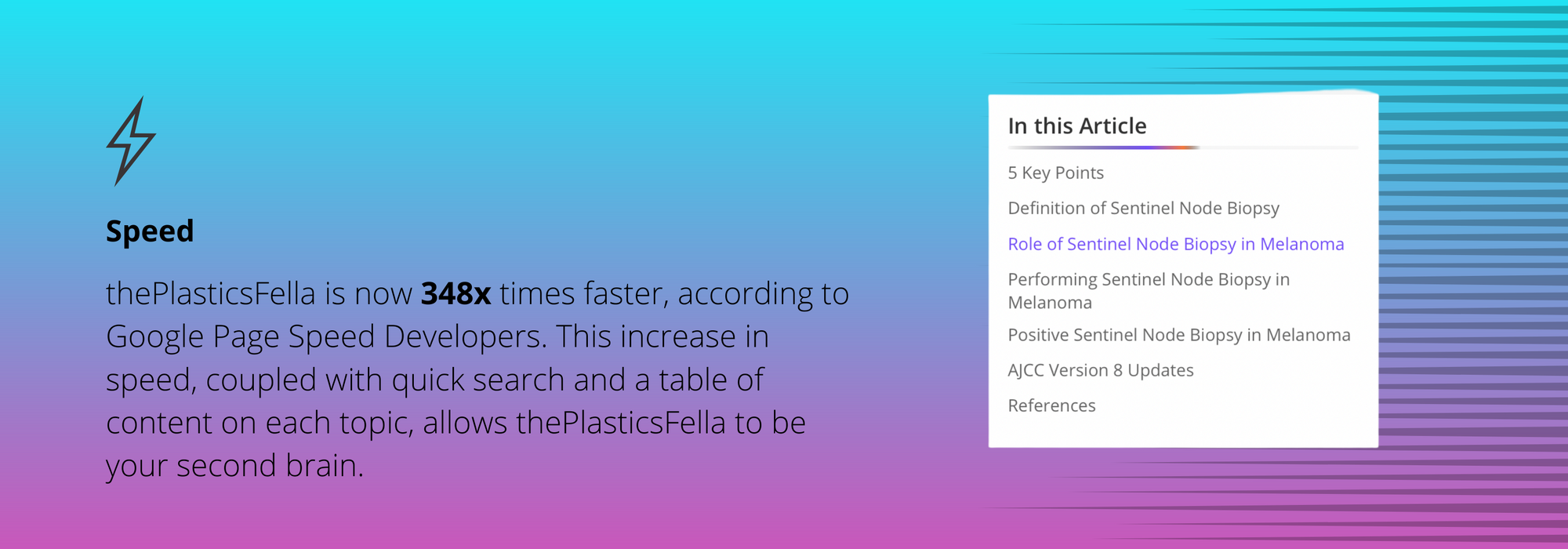Click the bold 348x text
Screen dimensions: 1568x549
(456, 294)
